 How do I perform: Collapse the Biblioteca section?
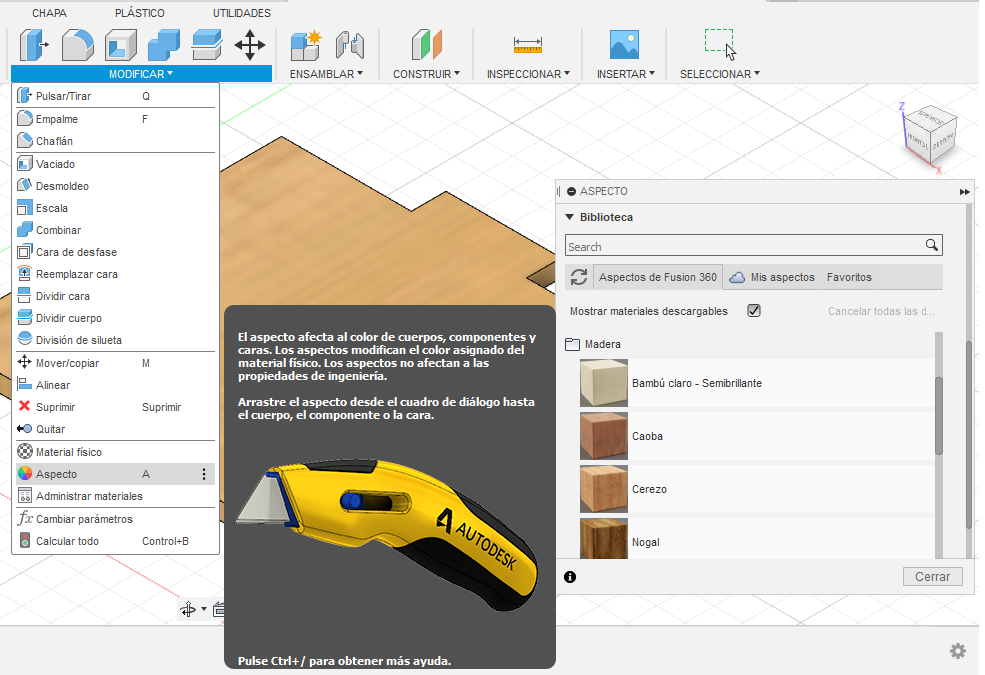[x=570, y=217]
